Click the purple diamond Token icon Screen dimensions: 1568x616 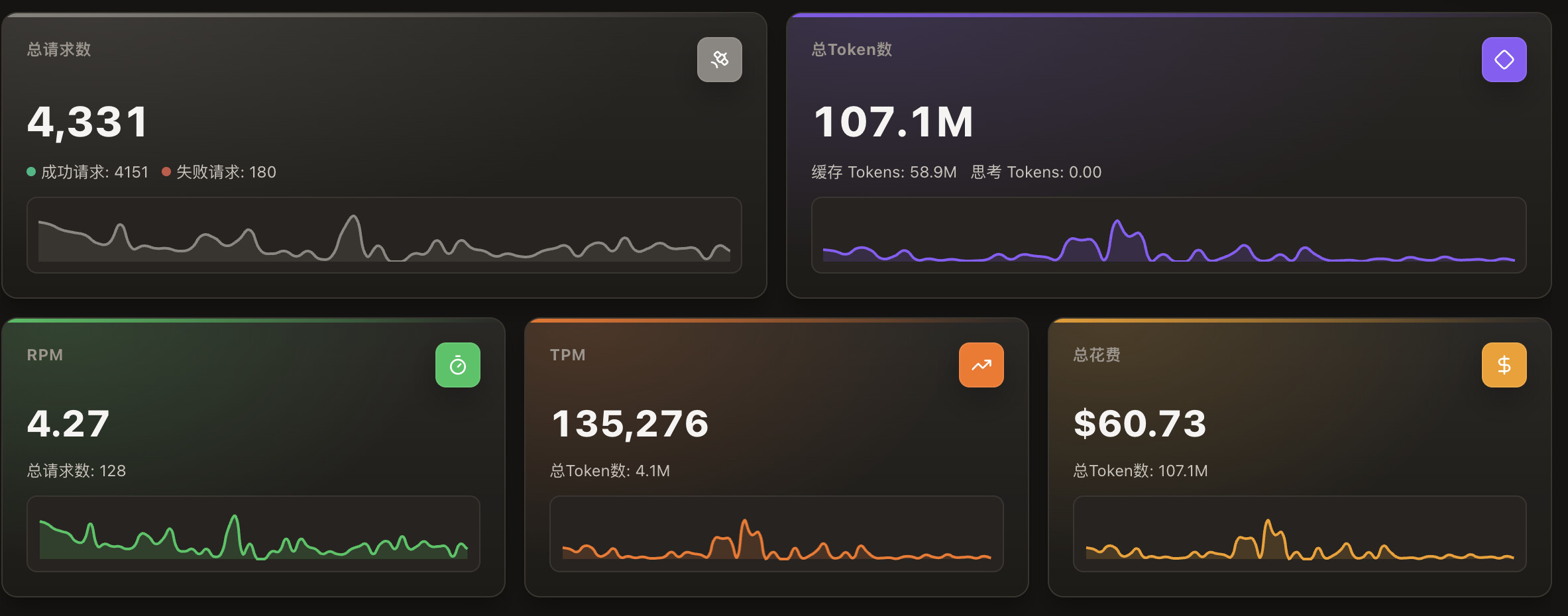1504,60
